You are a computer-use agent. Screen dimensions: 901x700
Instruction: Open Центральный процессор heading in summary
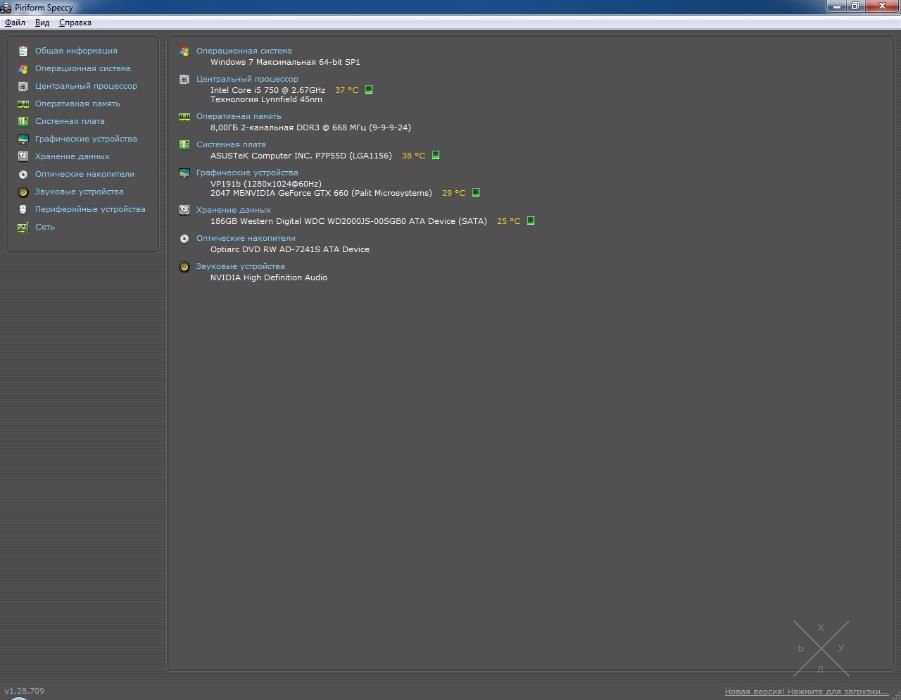click(247, 79)
